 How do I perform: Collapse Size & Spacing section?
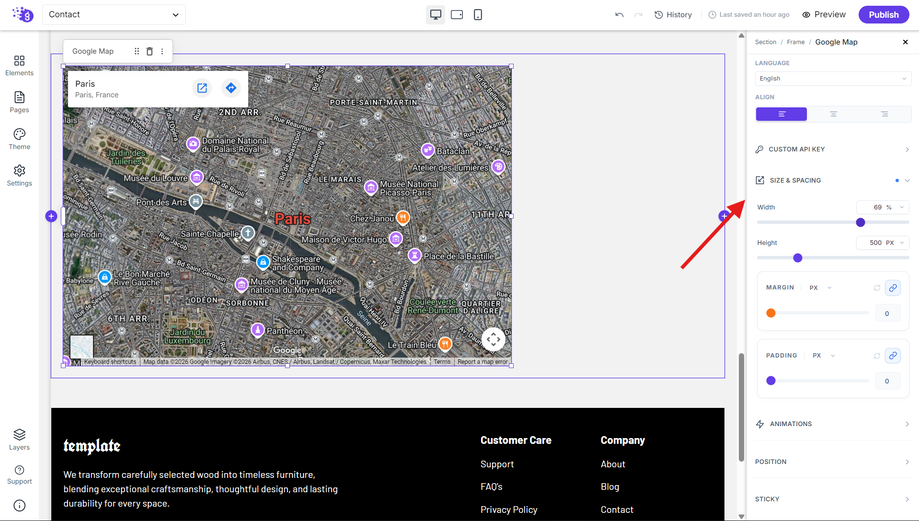(833, 181)
